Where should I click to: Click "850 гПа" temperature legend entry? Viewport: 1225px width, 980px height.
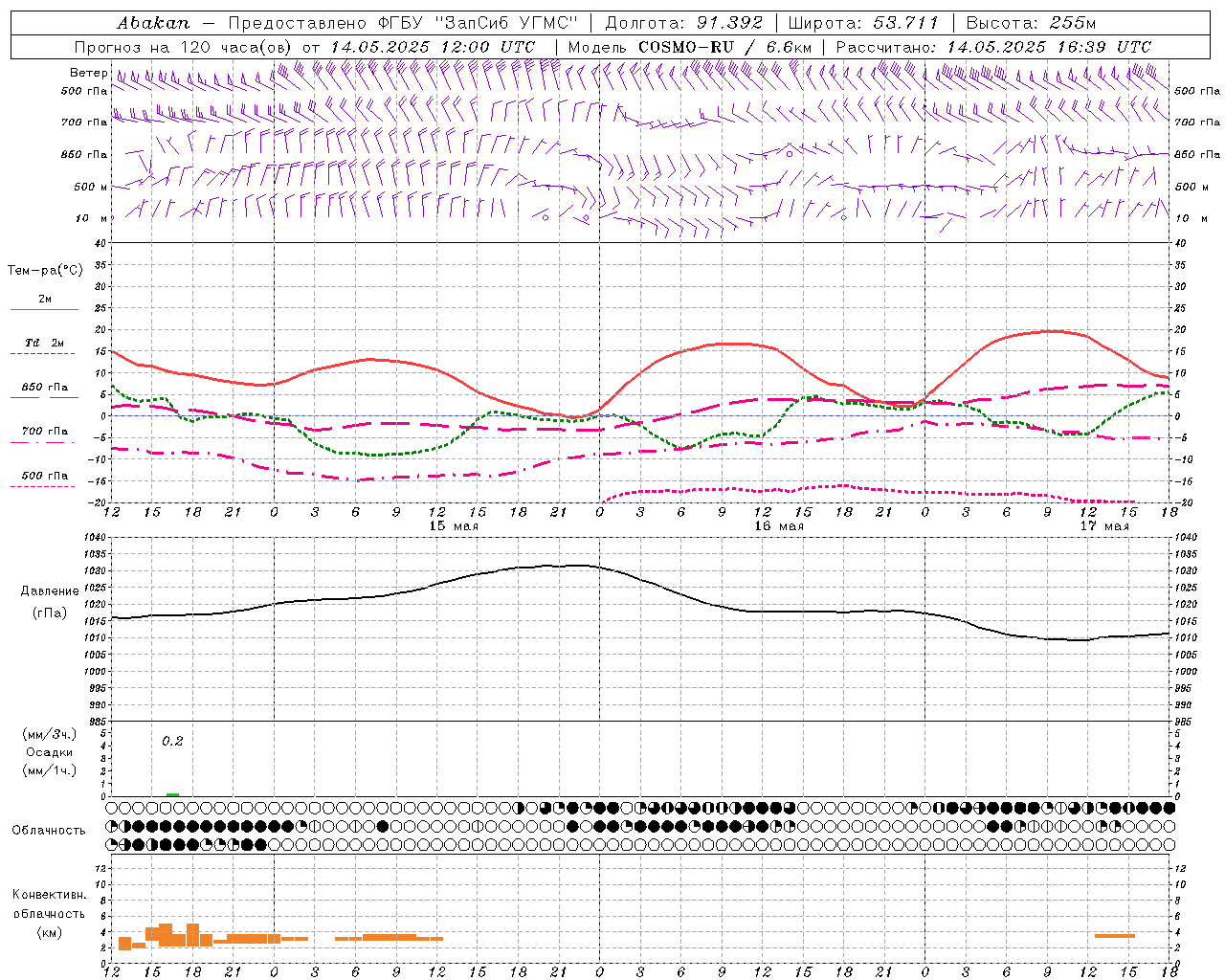tap(45, 388)
